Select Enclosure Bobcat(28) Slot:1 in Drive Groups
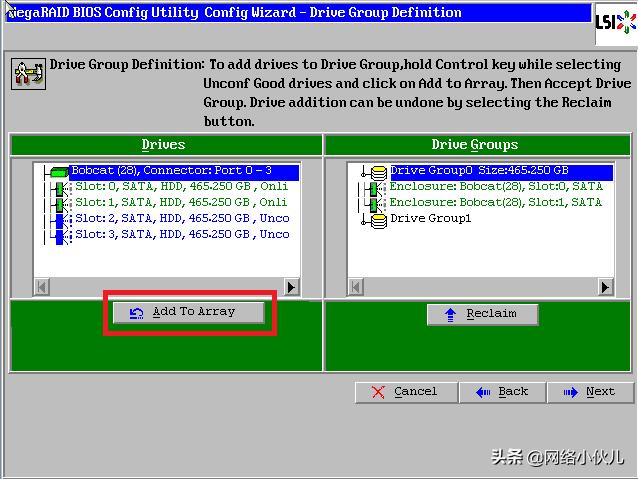This screenshot has width=638, height=479. [496, 203]
